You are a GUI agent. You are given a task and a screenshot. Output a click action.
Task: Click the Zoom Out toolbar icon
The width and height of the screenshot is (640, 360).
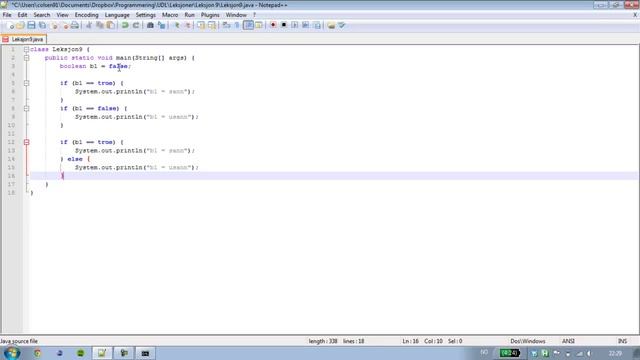[187, 25]
